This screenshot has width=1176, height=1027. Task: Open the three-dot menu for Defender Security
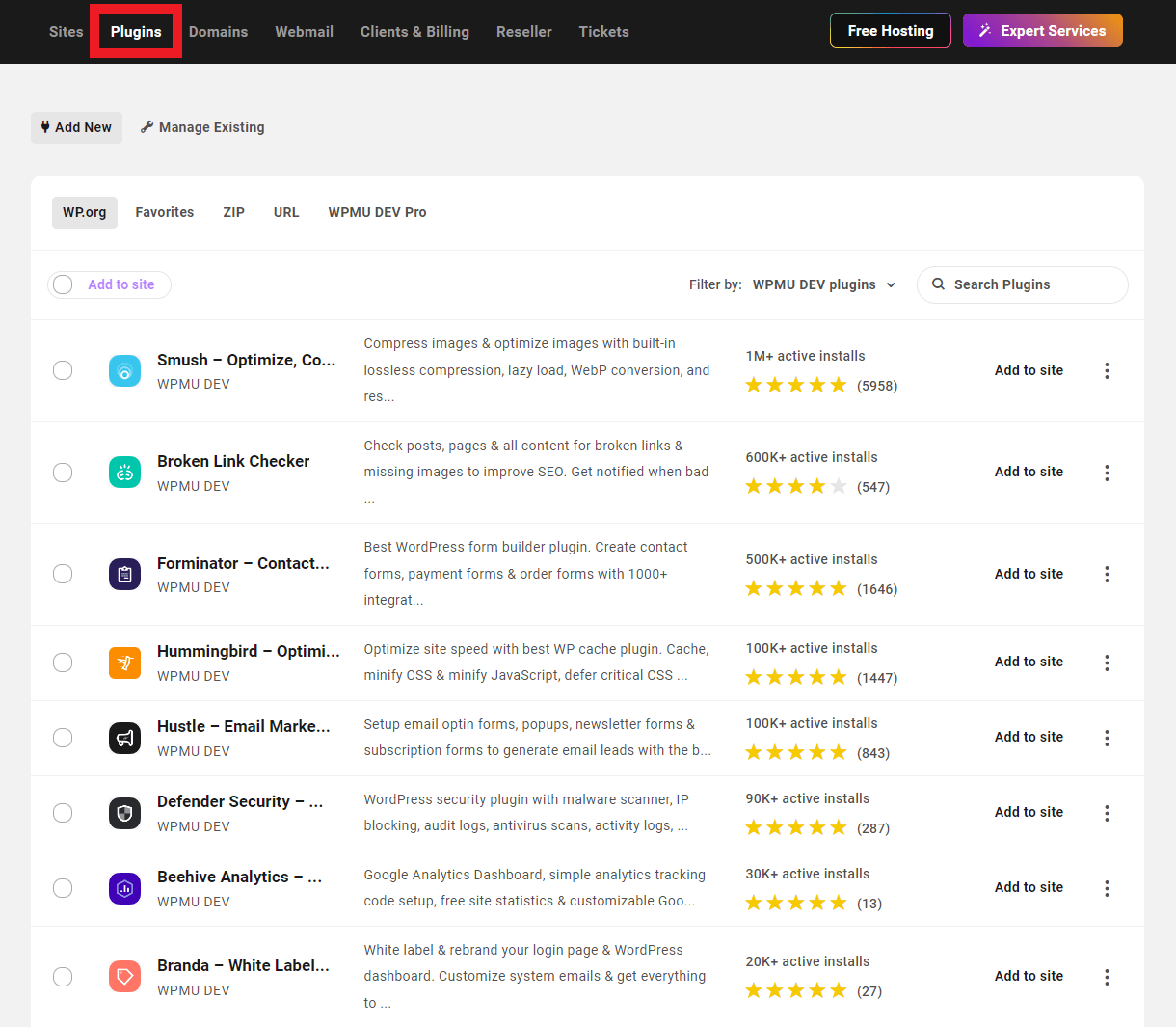coord(1107,813)
